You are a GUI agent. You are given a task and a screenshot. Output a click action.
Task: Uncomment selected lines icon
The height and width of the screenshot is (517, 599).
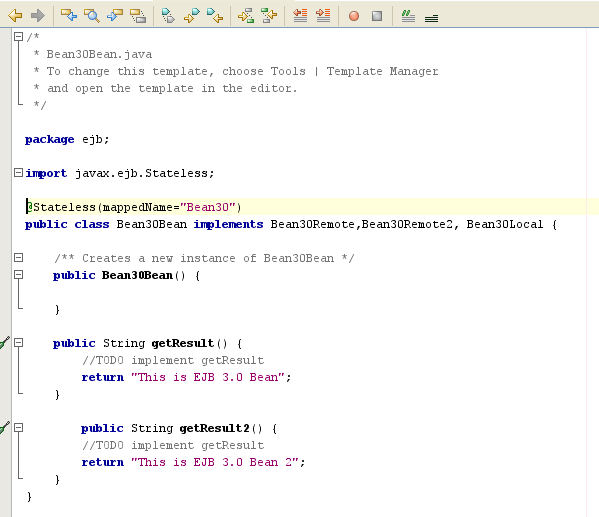pyautogui.click(x=431, y=18)
